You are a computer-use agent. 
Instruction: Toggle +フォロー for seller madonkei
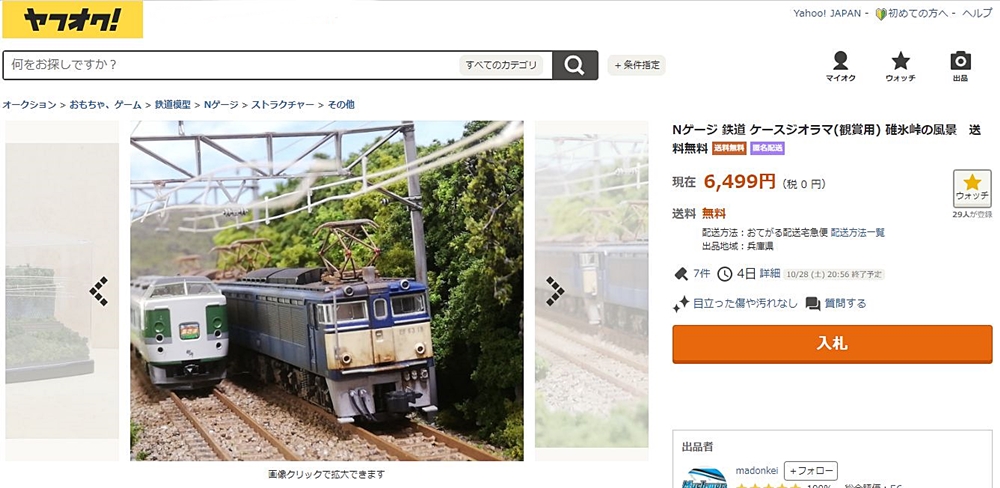[811, 471]
